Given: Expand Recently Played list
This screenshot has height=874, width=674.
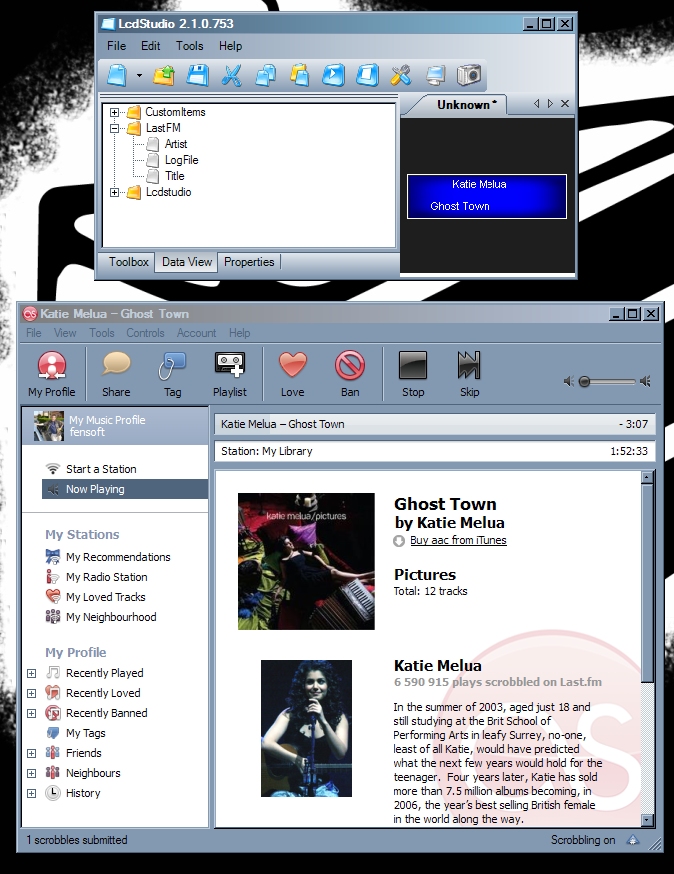Looking at the screenshot, I should (32, 674).
